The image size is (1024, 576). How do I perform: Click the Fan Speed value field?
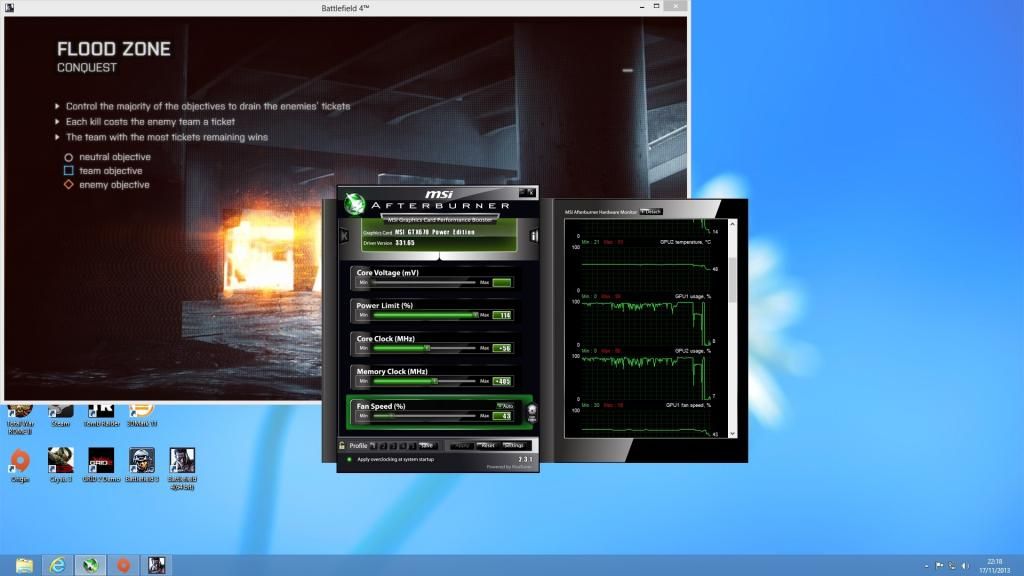(x=502, y=415)
